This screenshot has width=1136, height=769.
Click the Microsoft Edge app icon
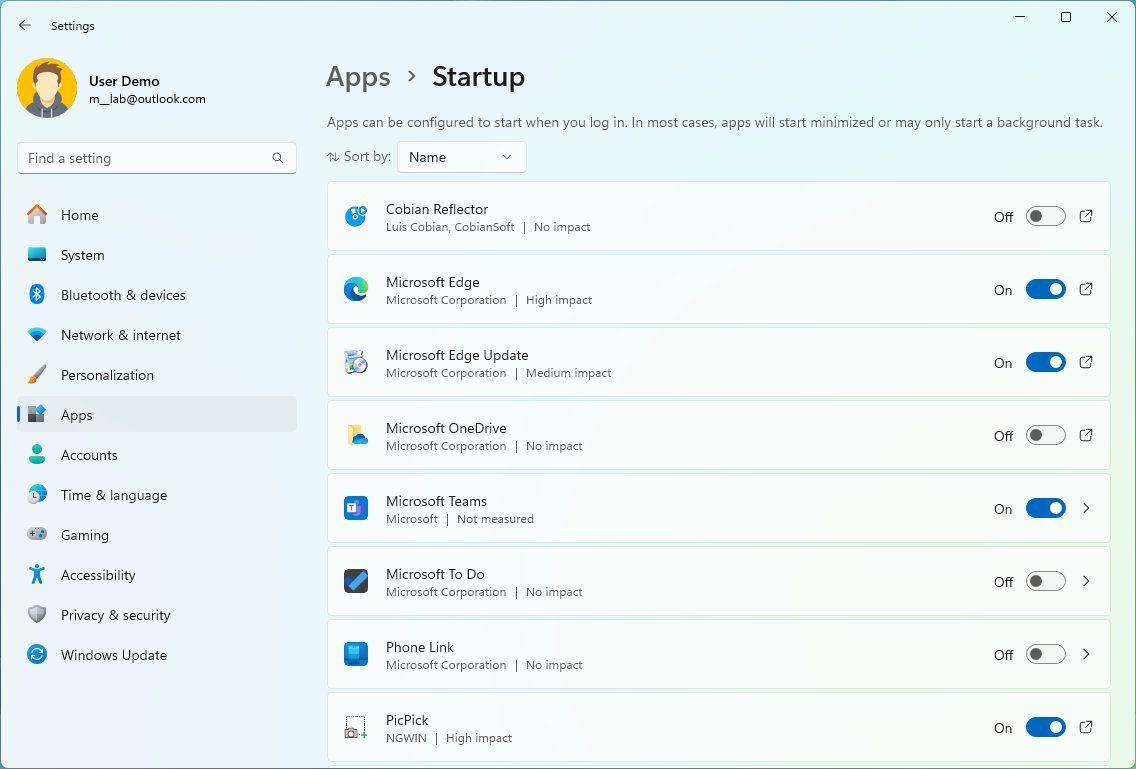pyautogui.click(x=355, y=289)
